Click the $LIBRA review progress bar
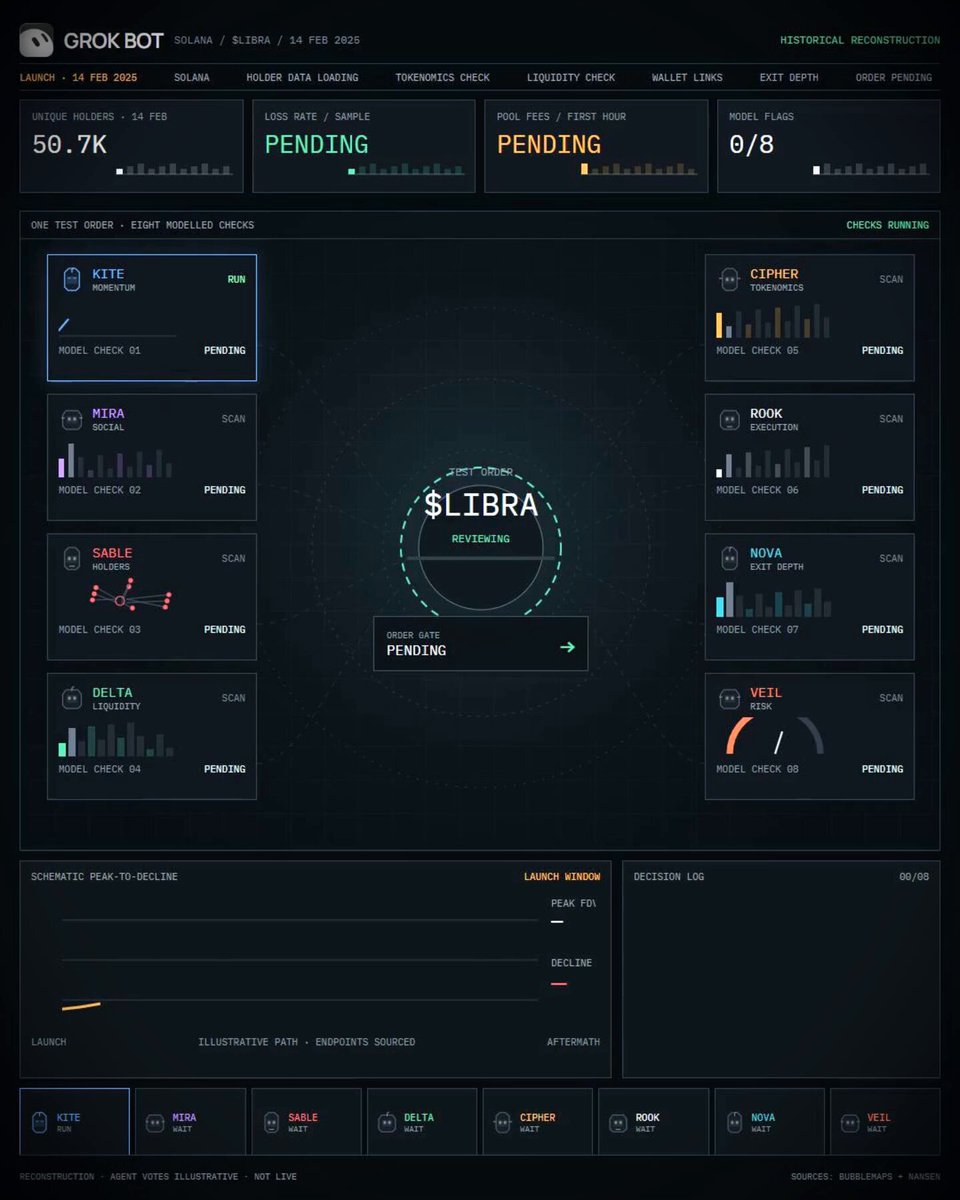 [x=481, y=558]
